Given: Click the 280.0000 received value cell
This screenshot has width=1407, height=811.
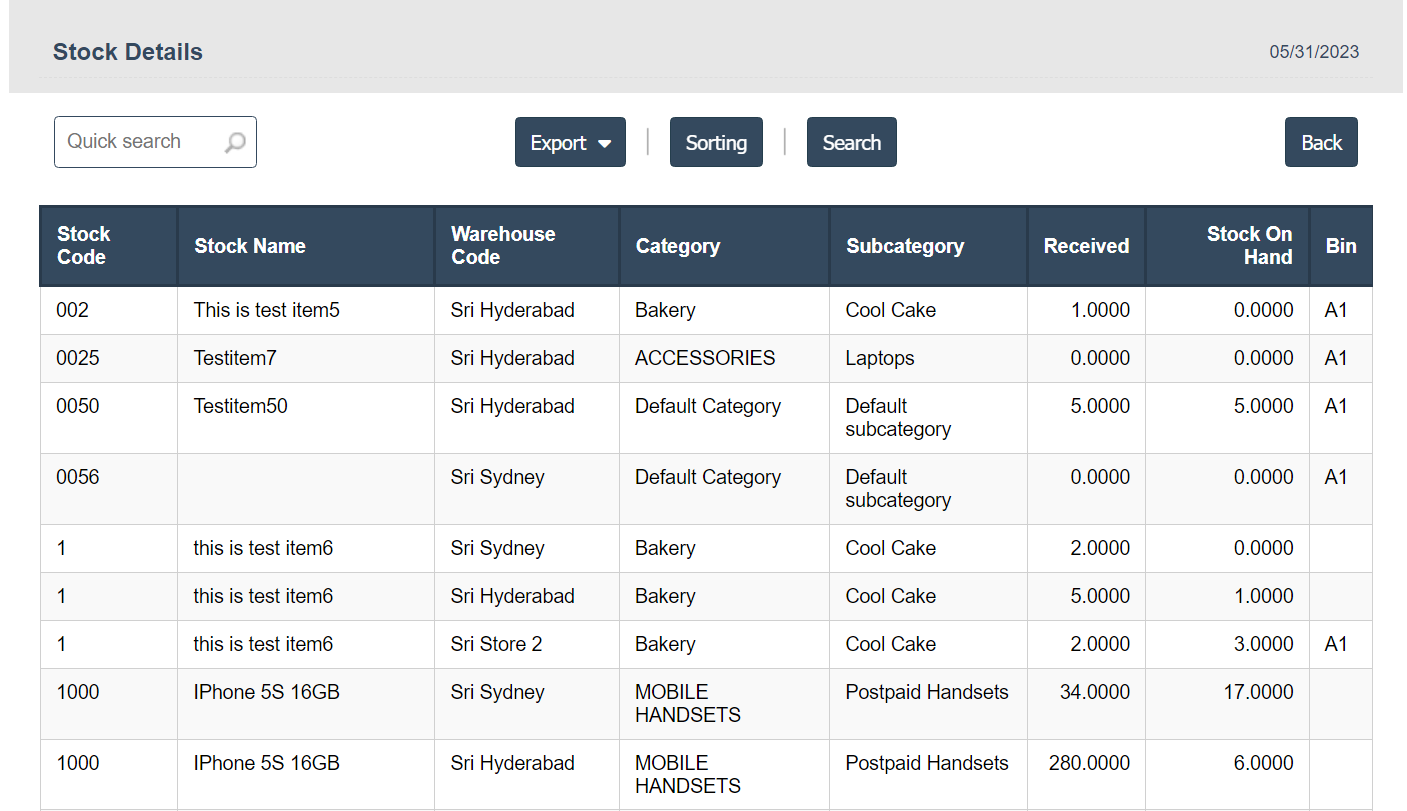Looking at the screenshot, I should point(1089,764).
